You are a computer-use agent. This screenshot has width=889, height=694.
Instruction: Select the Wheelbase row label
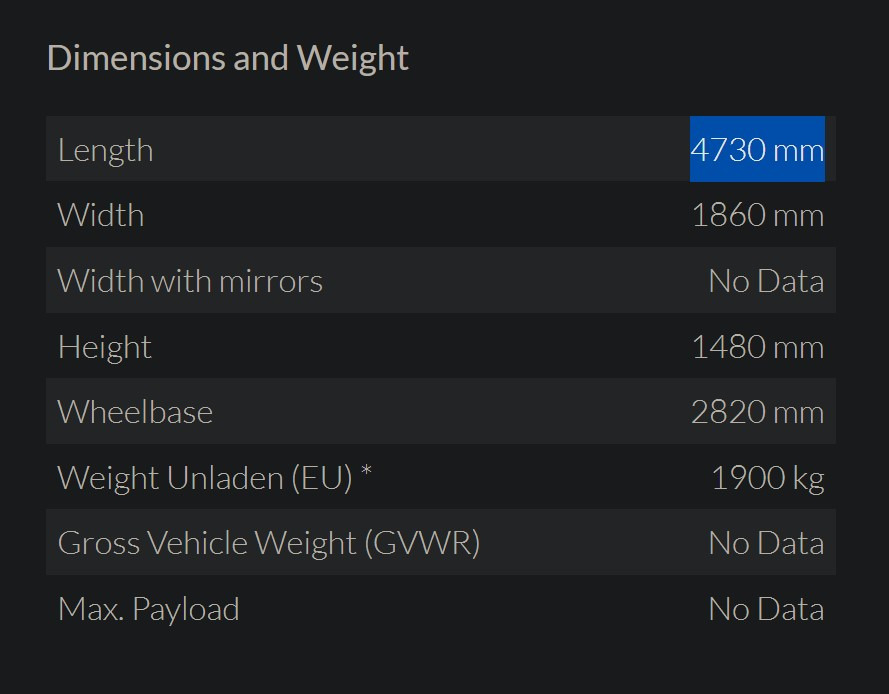point(135,412)
